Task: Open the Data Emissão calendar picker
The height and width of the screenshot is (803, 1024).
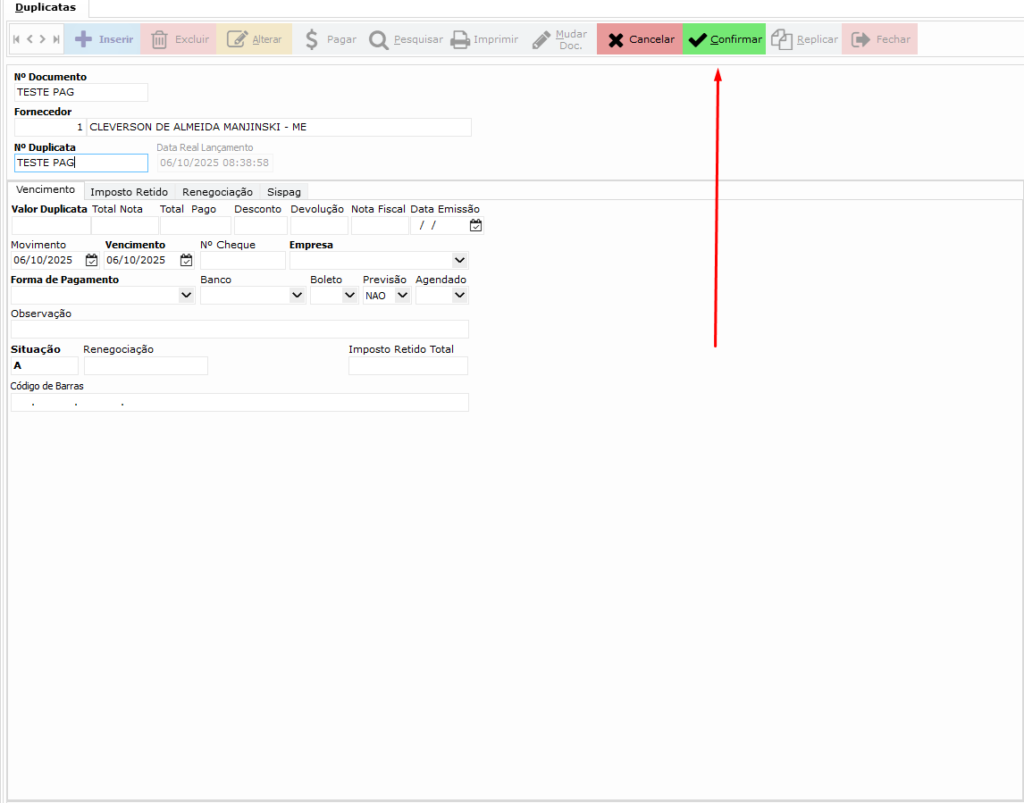Action: pyautogui.click(x=476, y=226)
